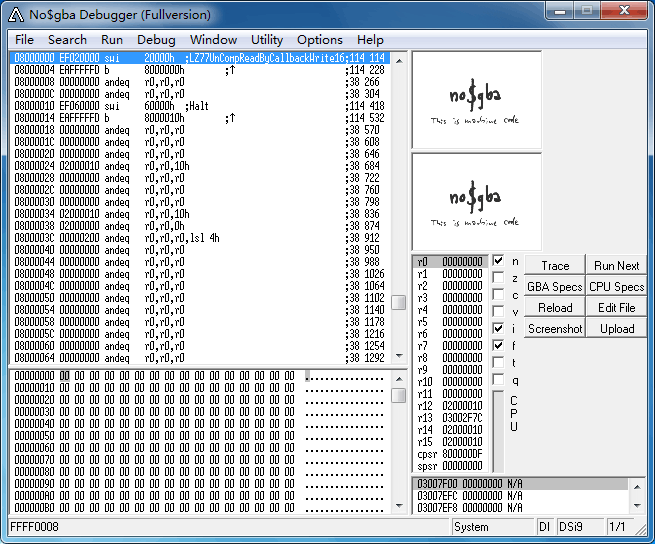The image size is (655, 544).
Task: Select disassembly line 08000024 andeq r0,r0,10h
Action: click(200, 166)
